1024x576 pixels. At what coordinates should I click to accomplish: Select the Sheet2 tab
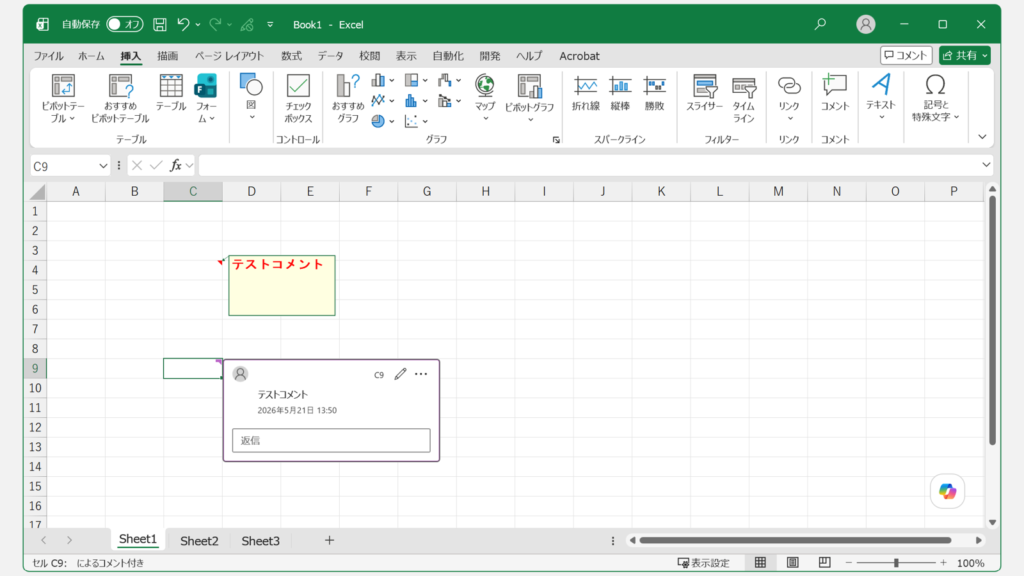(x=199, y=541)
